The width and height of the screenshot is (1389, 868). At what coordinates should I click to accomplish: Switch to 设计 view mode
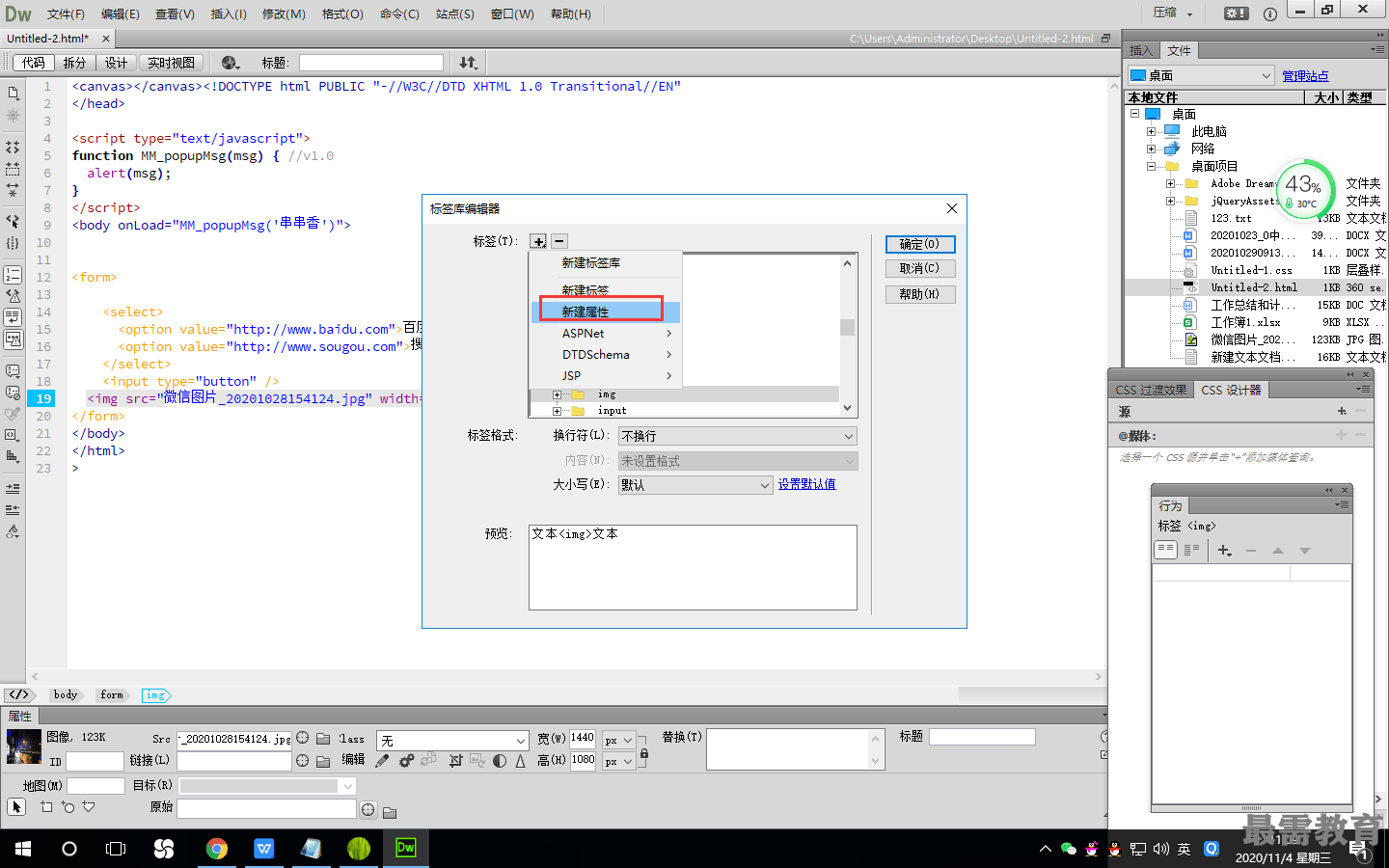(116, 63)
